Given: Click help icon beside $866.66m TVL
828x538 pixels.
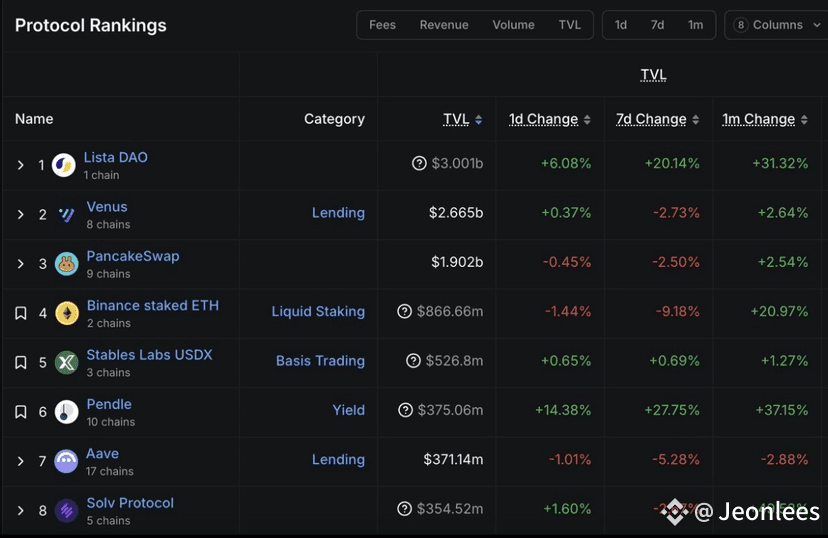Looking at the screenshot, I should coord(404,312).
